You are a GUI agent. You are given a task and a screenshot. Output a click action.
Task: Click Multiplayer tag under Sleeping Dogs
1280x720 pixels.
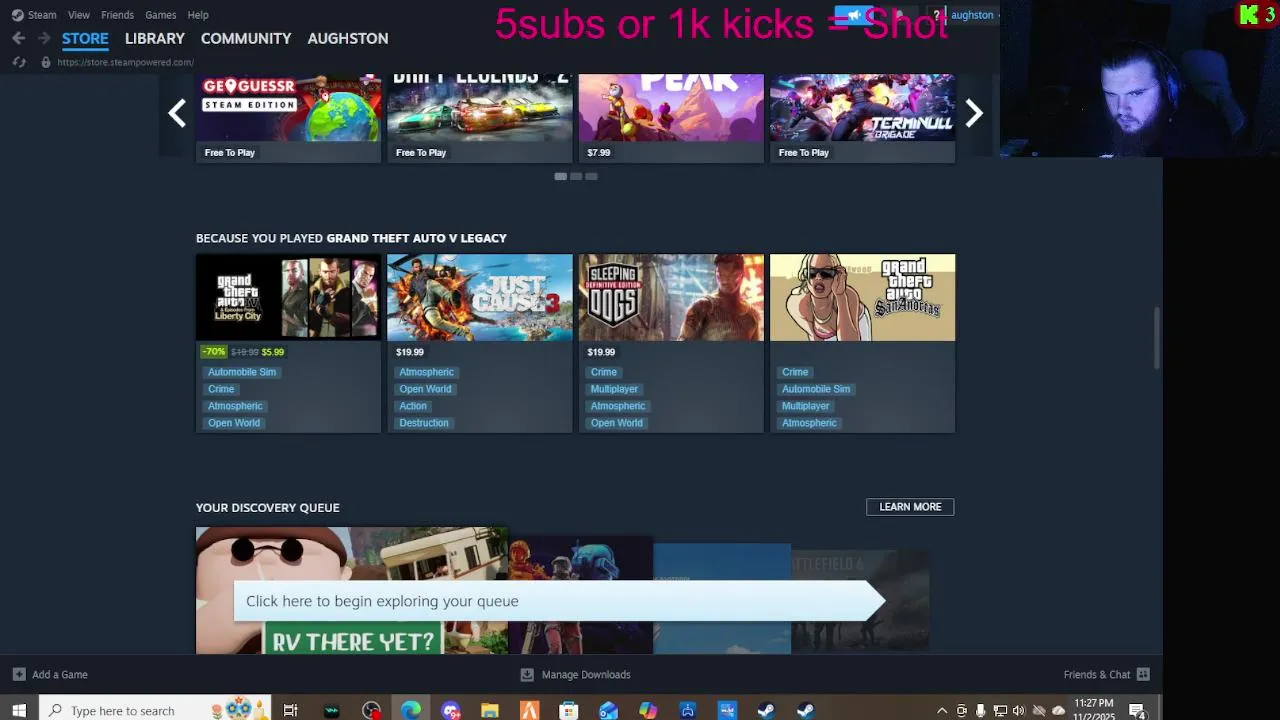coord(614,389)
